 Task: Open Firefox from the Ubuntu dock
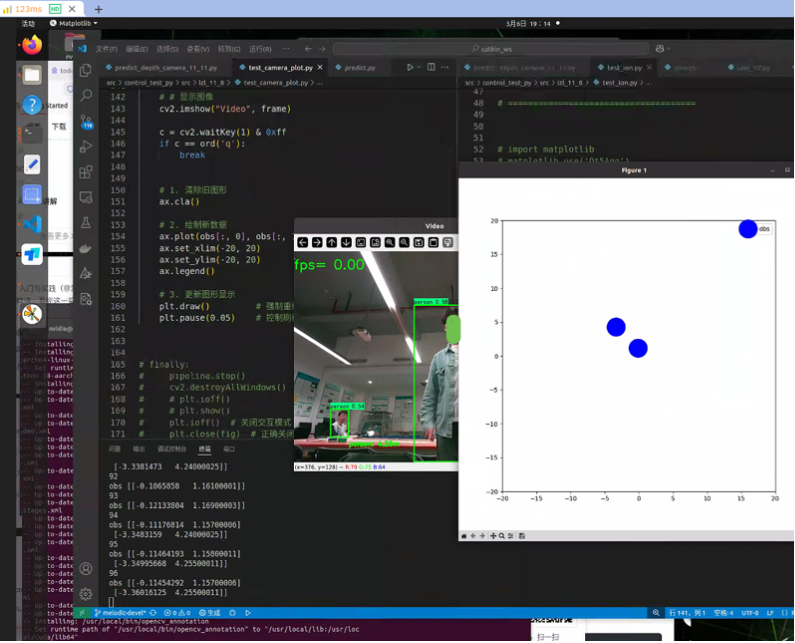(x=32, y=45)
